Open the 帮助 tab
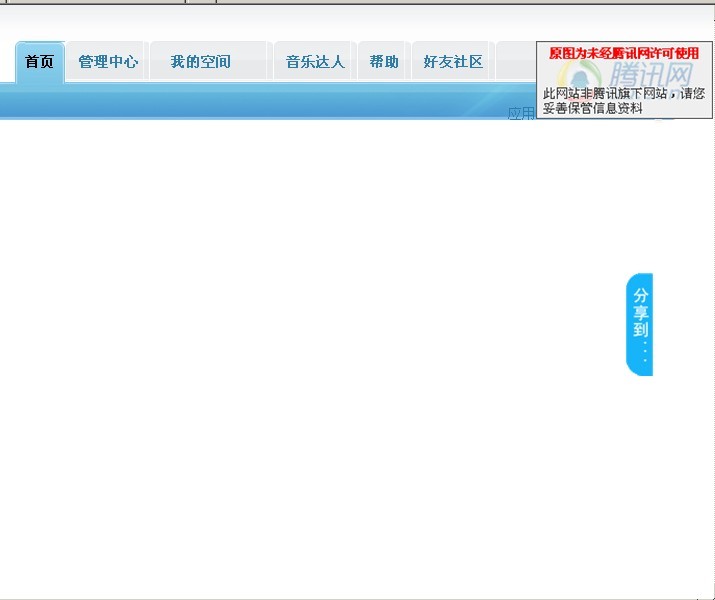The image size is (715, 600). tap(384, 62)
